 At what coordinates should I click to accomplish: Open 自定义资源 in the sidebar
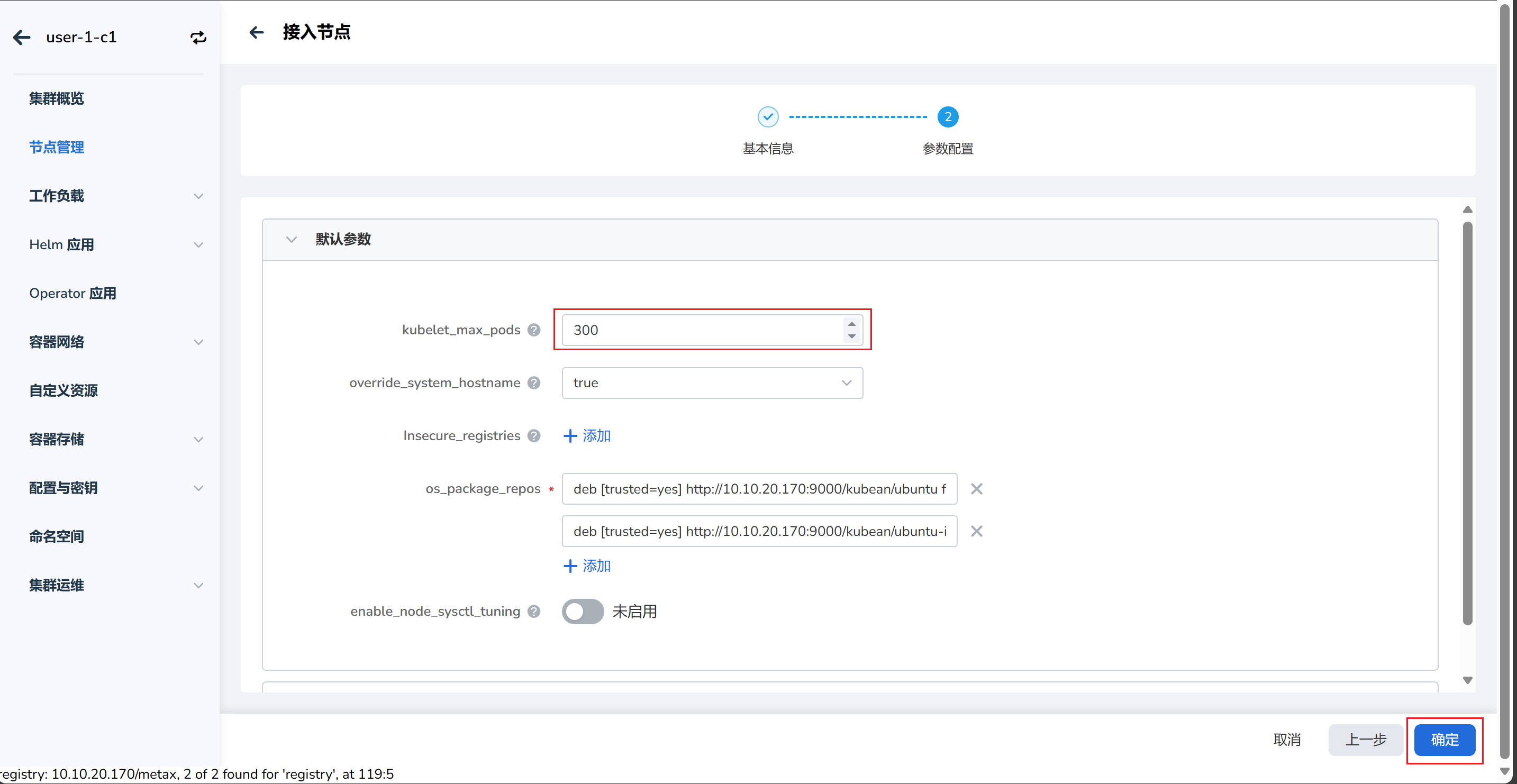(x=63, y=390)
